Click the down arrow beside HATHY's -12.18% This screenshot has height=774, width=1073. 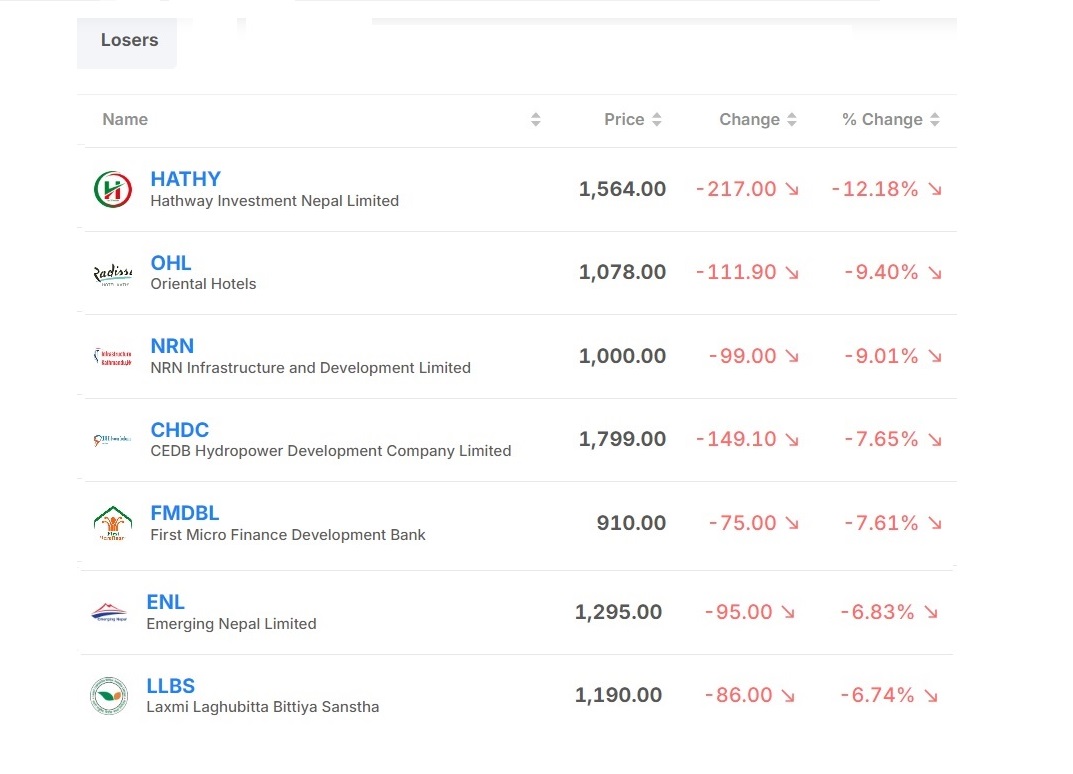[935, 190]
